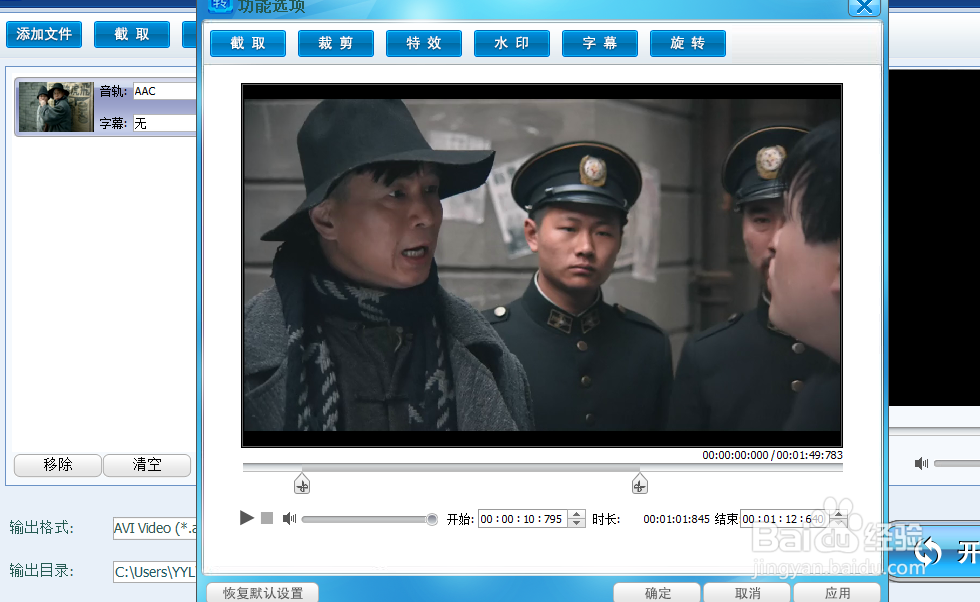This screenshot has height=602, width=980.
Task: Click the video preview frame
Action: tap(542, 265)
